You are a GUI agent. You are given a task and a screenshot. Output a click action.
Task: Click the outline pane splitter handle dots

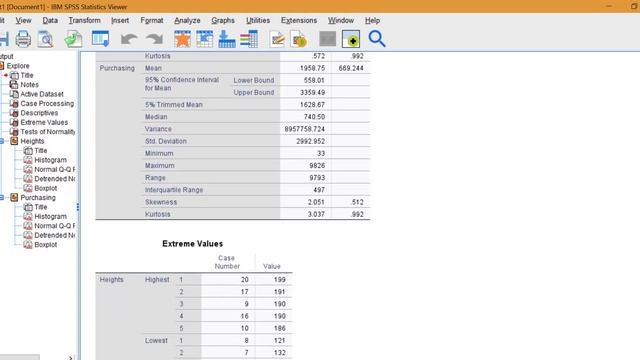tap(78, 207)
